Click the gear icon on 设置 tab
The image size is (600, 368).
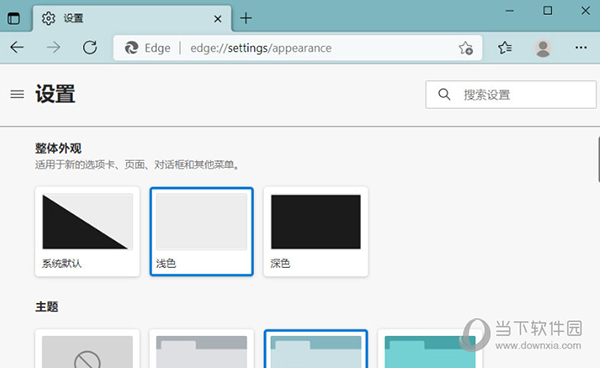pos(49,18)
